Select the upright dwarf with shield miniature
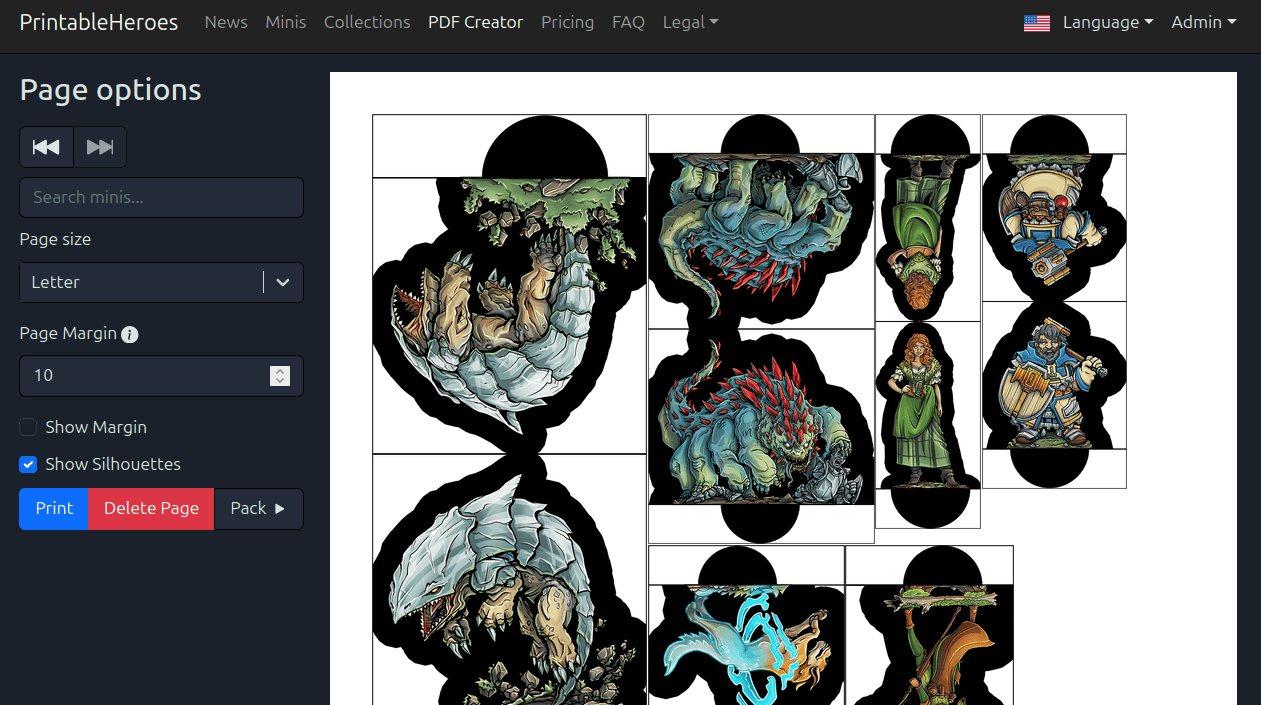 tap(1053, 380)
